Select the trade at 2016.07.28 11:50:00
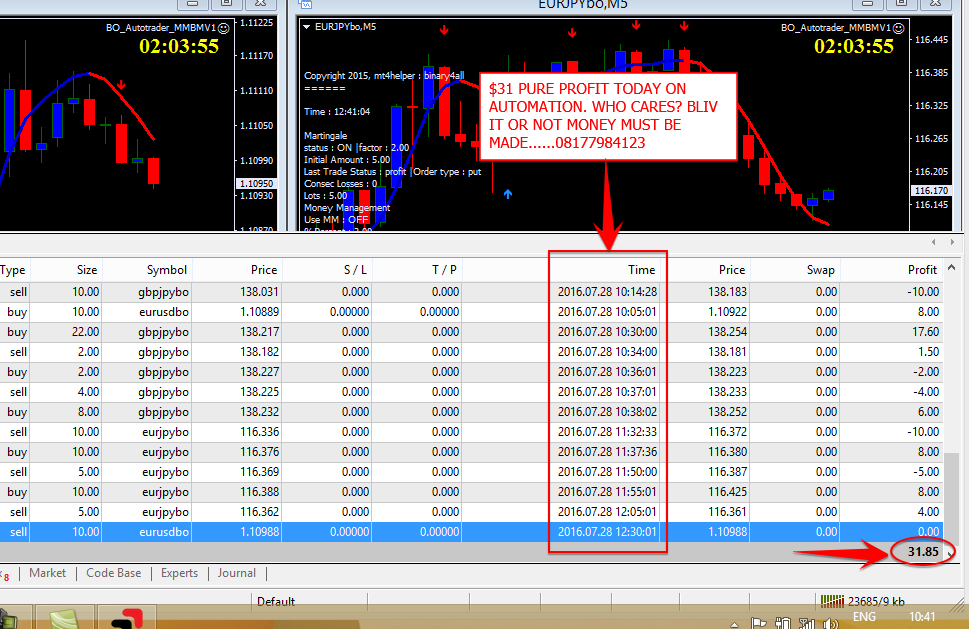 pyautogui.click(x=470, y=472)
